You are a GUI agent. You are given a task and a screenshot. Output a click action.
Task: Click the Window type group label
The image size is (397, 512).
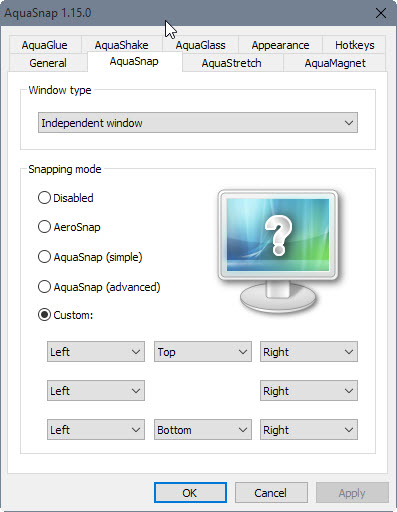60,90
